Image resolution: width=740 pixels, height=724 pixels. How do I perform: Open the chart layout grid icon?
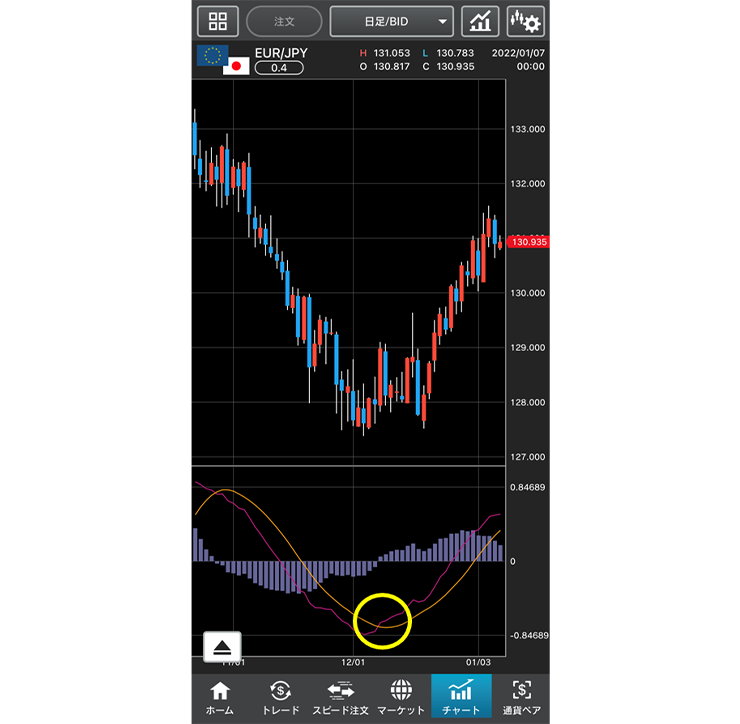(218, 21)
